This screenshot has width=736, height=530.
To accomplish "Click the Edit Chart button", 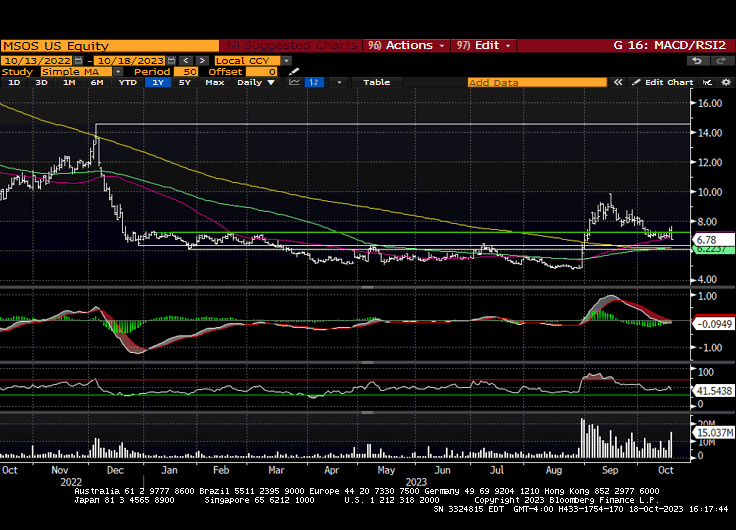I will pos(663,82).
